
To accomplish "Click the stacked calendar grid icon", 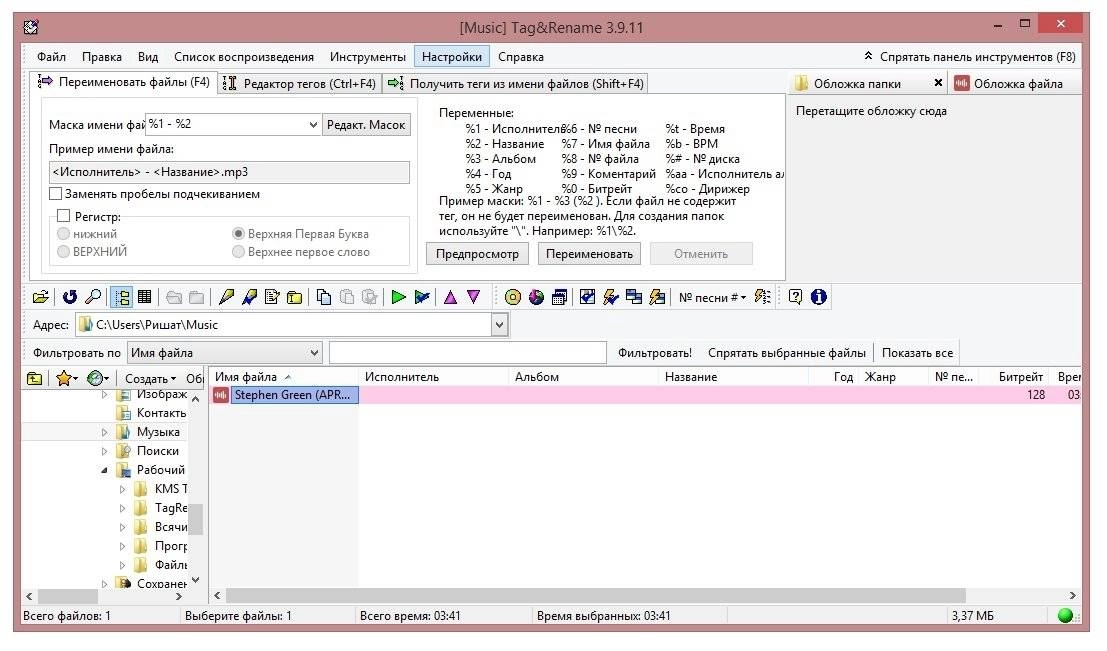I will point(560,297).
